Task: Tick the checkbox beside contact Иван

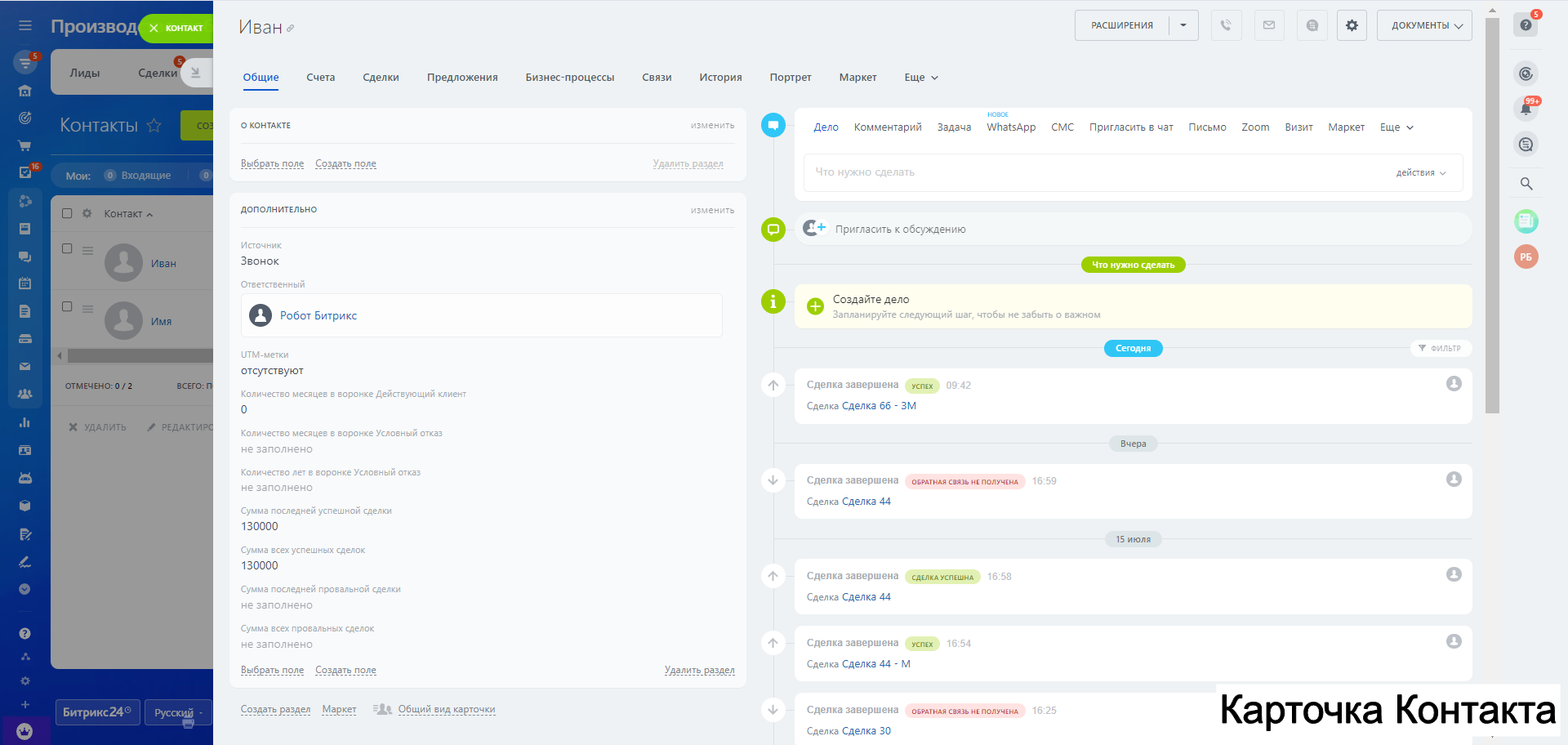Action: (67, 248)
